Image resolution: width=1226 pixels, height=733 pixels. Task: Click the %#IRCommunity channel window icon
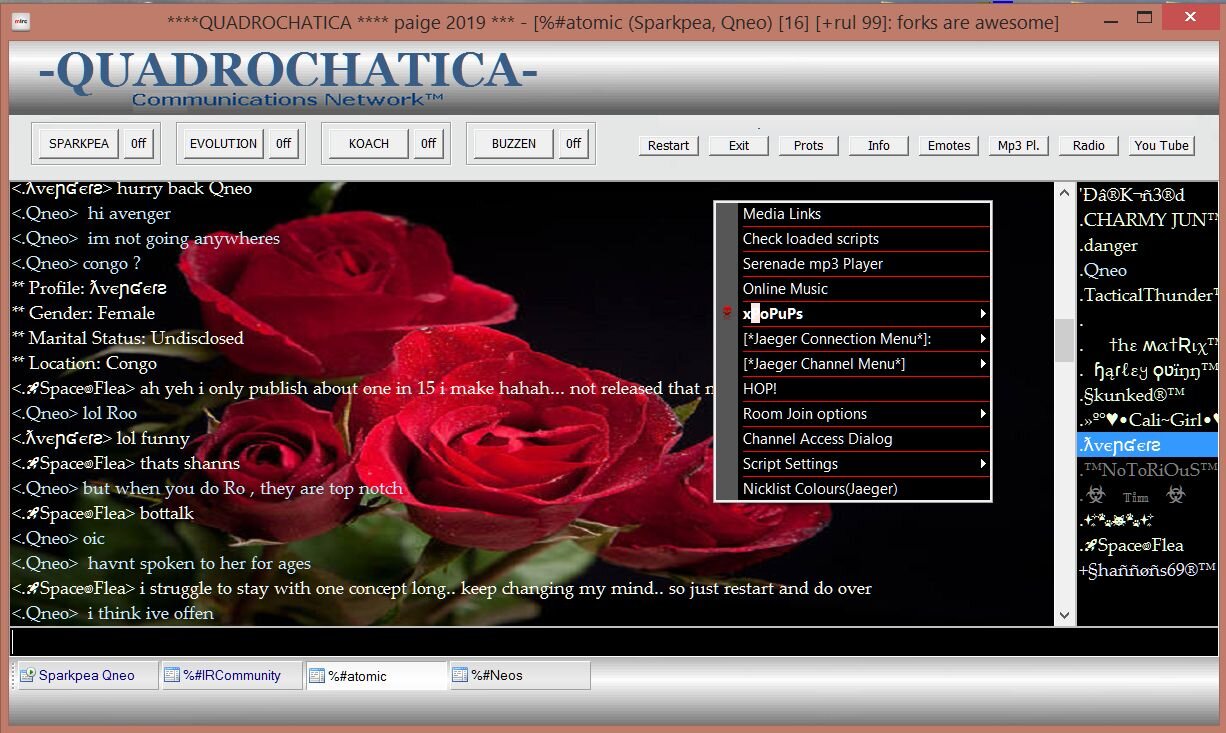172,676
